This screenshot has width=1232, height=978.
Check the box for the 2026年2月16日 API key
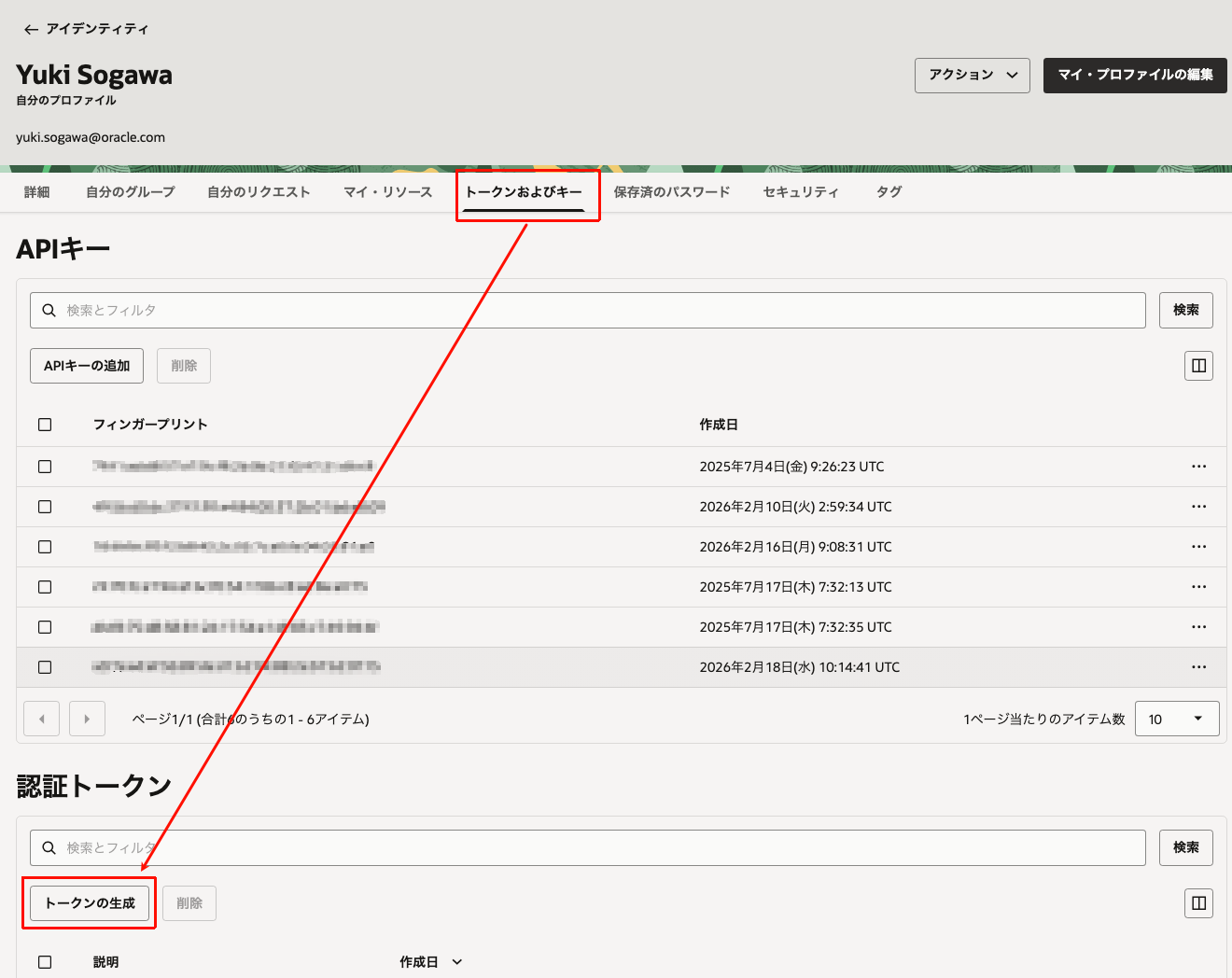[x=45, y=547]
